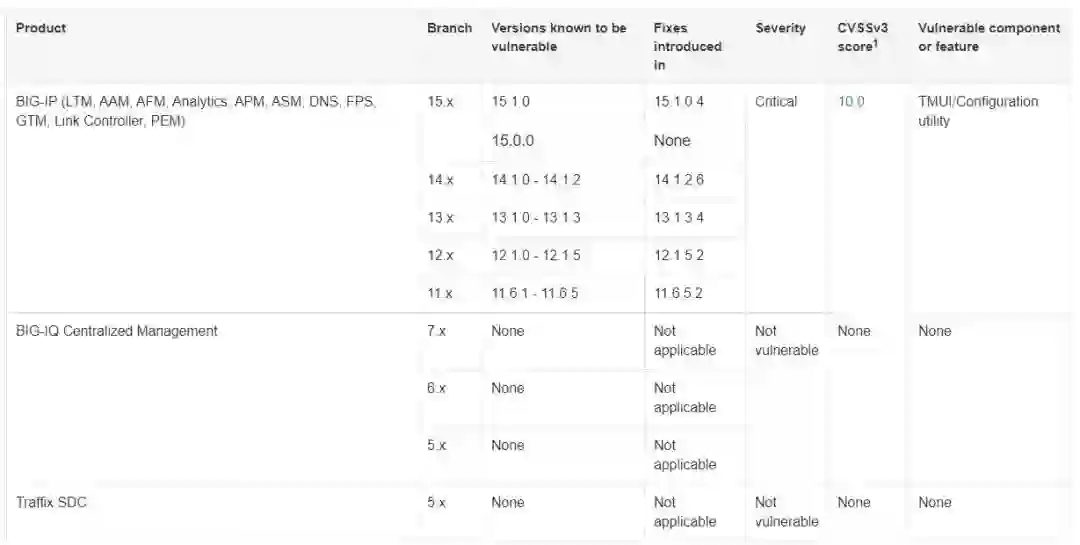
Task: Select the 7.x branch cell
Action: pos(436,331)
